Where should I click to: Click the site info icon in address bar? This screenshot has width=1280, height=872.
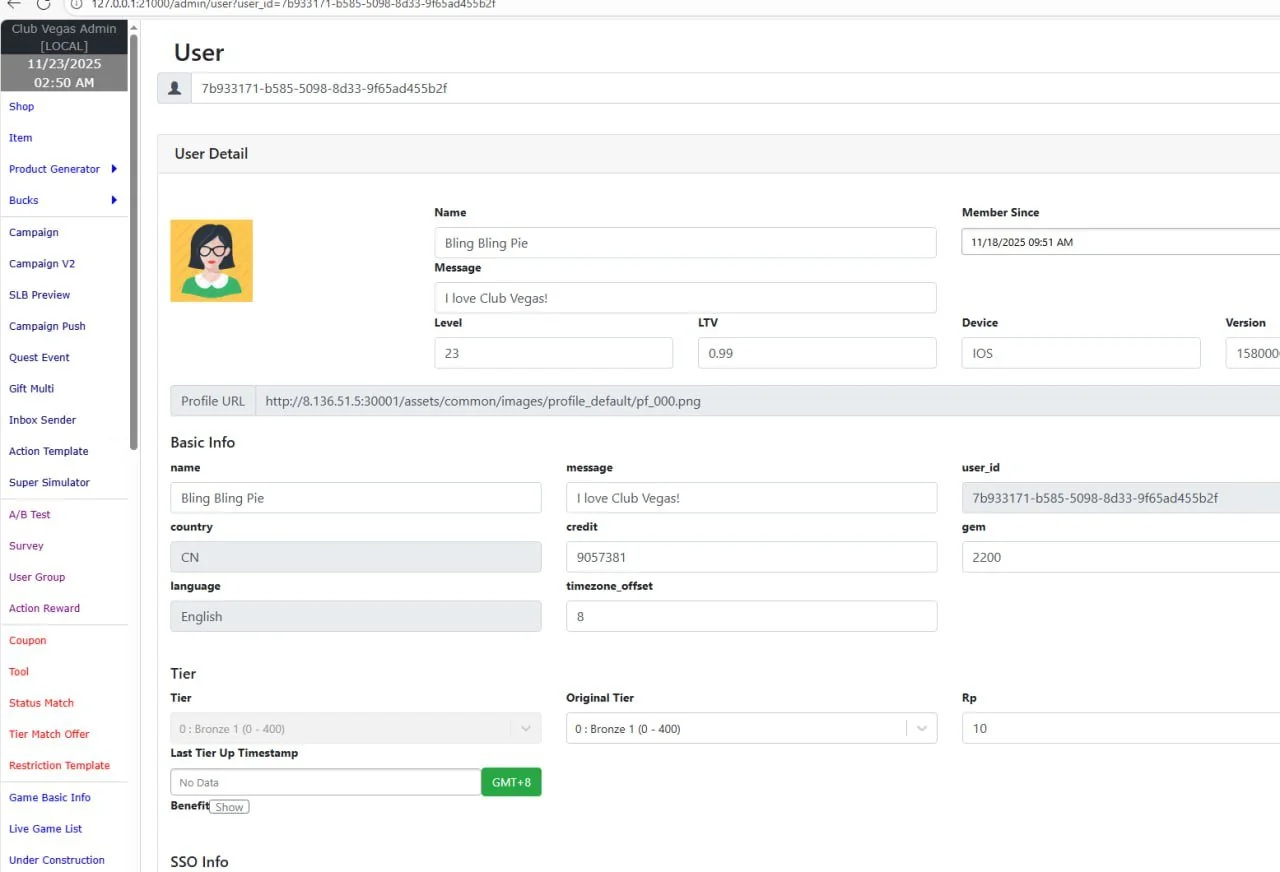(x=75, y=4)
